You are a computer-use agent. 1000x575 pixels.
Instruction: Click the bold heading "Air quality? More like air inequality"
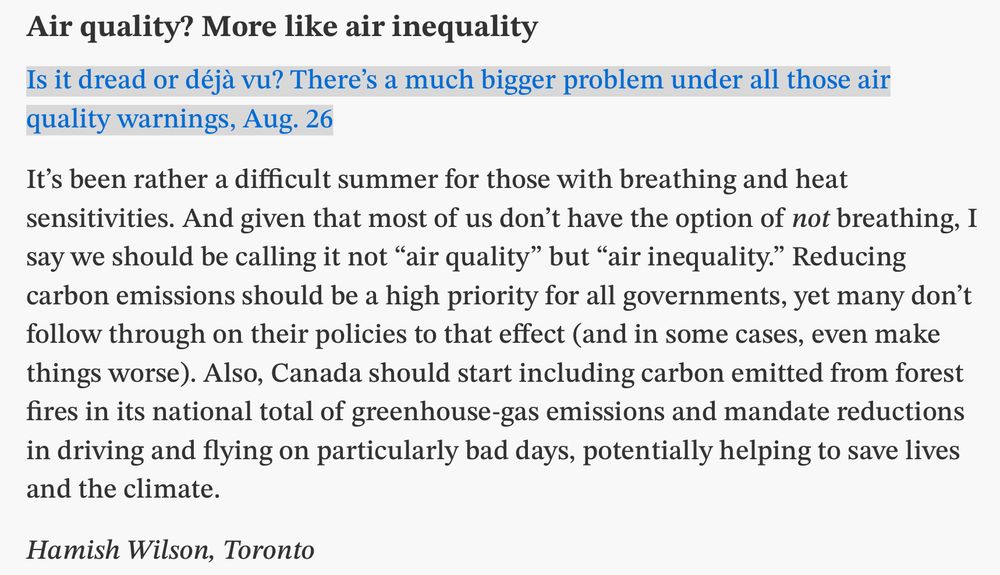282,27
